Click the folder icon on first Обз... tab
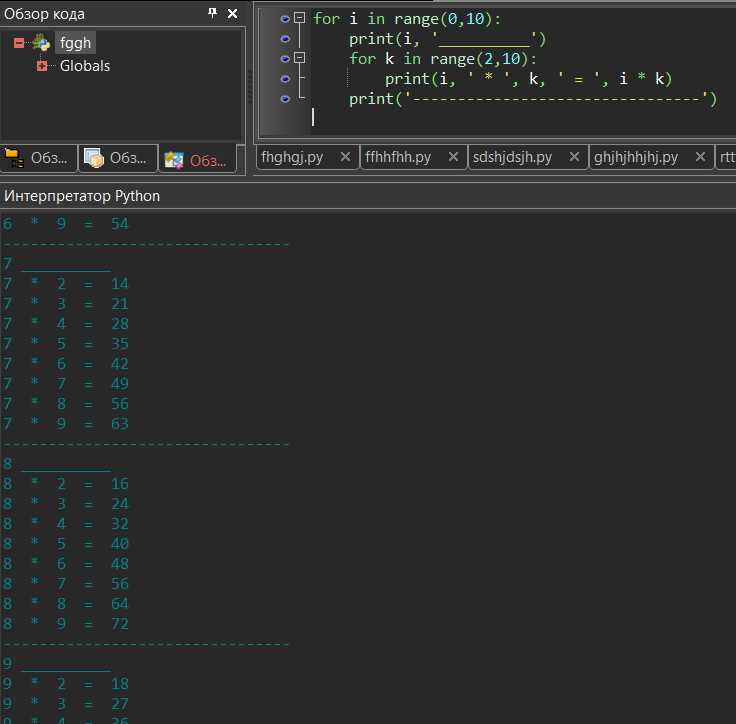 14,158
